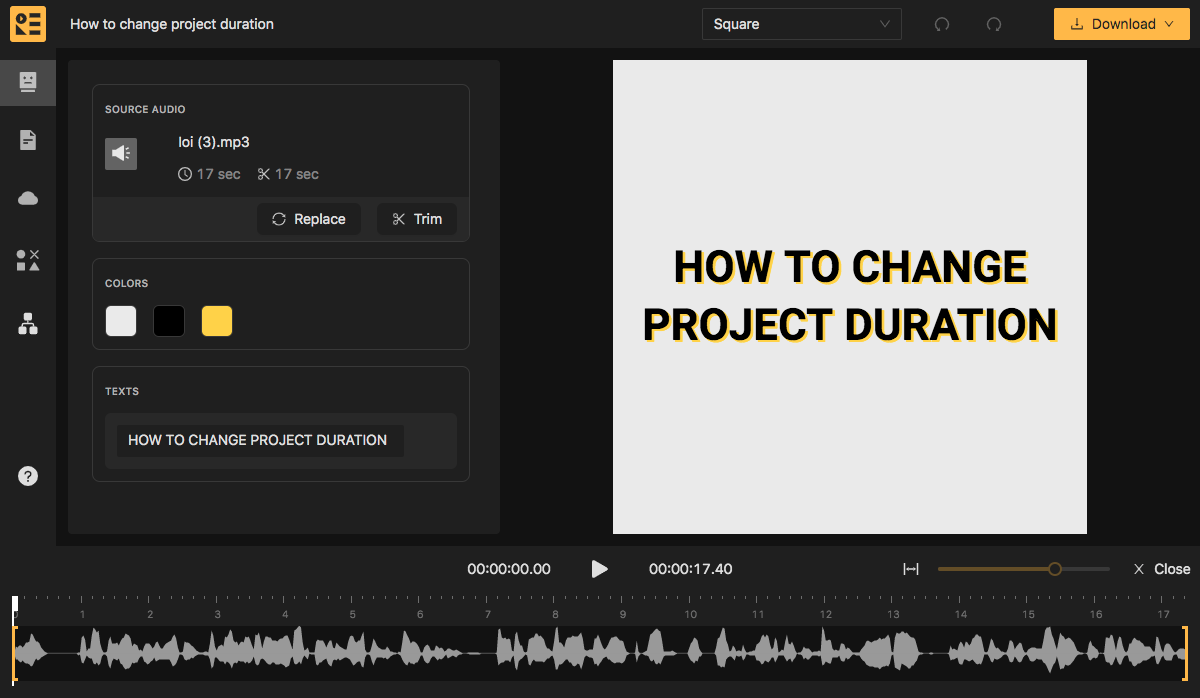
Task: Click the 17 sec scissors trimmed label
Action: [x=288, y=174]
